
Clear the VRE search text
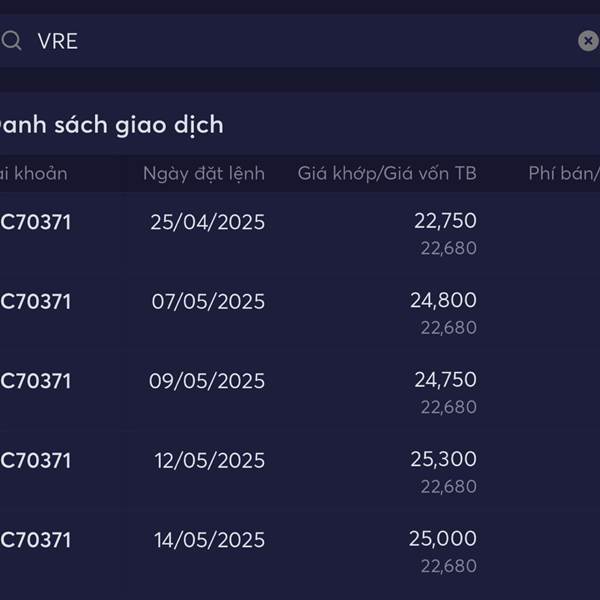tap(589, 41)
